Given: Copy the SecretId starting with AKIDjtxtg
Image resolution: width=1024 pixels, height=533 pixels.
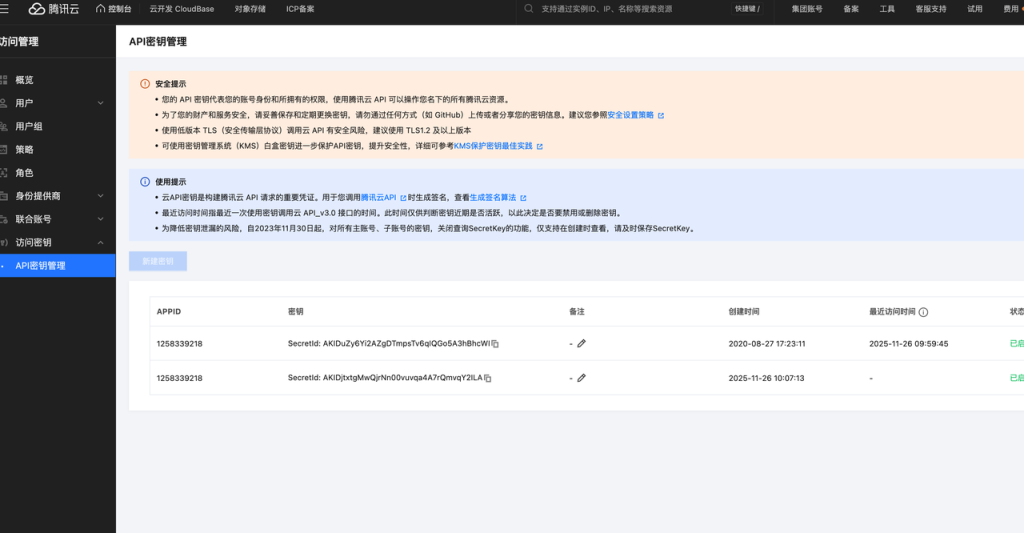Looking at the screenshot, I should point(488,379).
